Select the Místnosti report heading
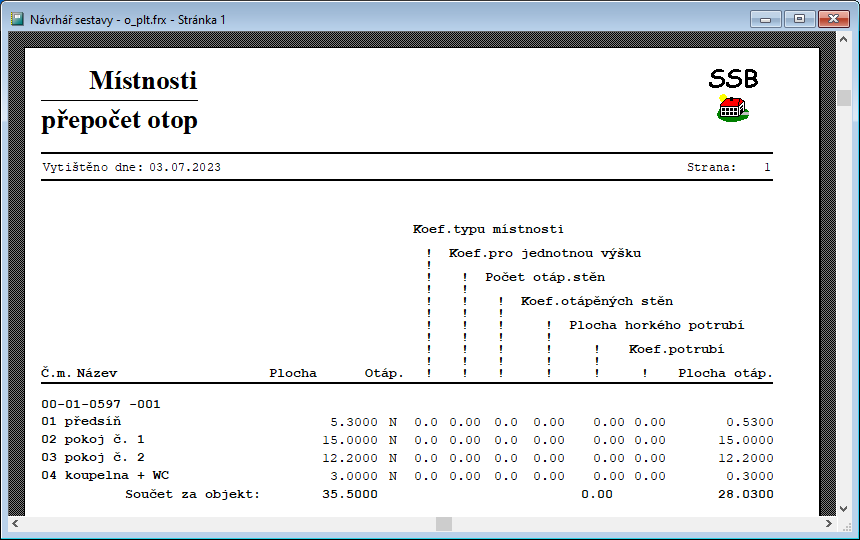860x540 pixels. pos(143,81)
